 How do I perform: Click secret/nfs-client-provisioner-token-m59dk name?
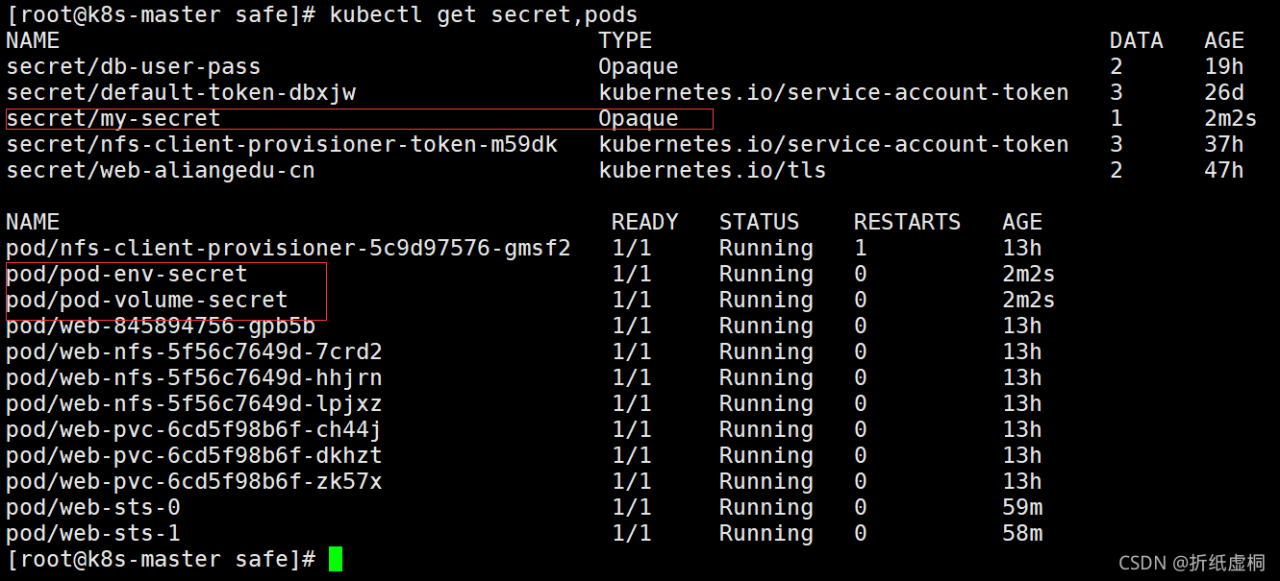pos(282,145)
